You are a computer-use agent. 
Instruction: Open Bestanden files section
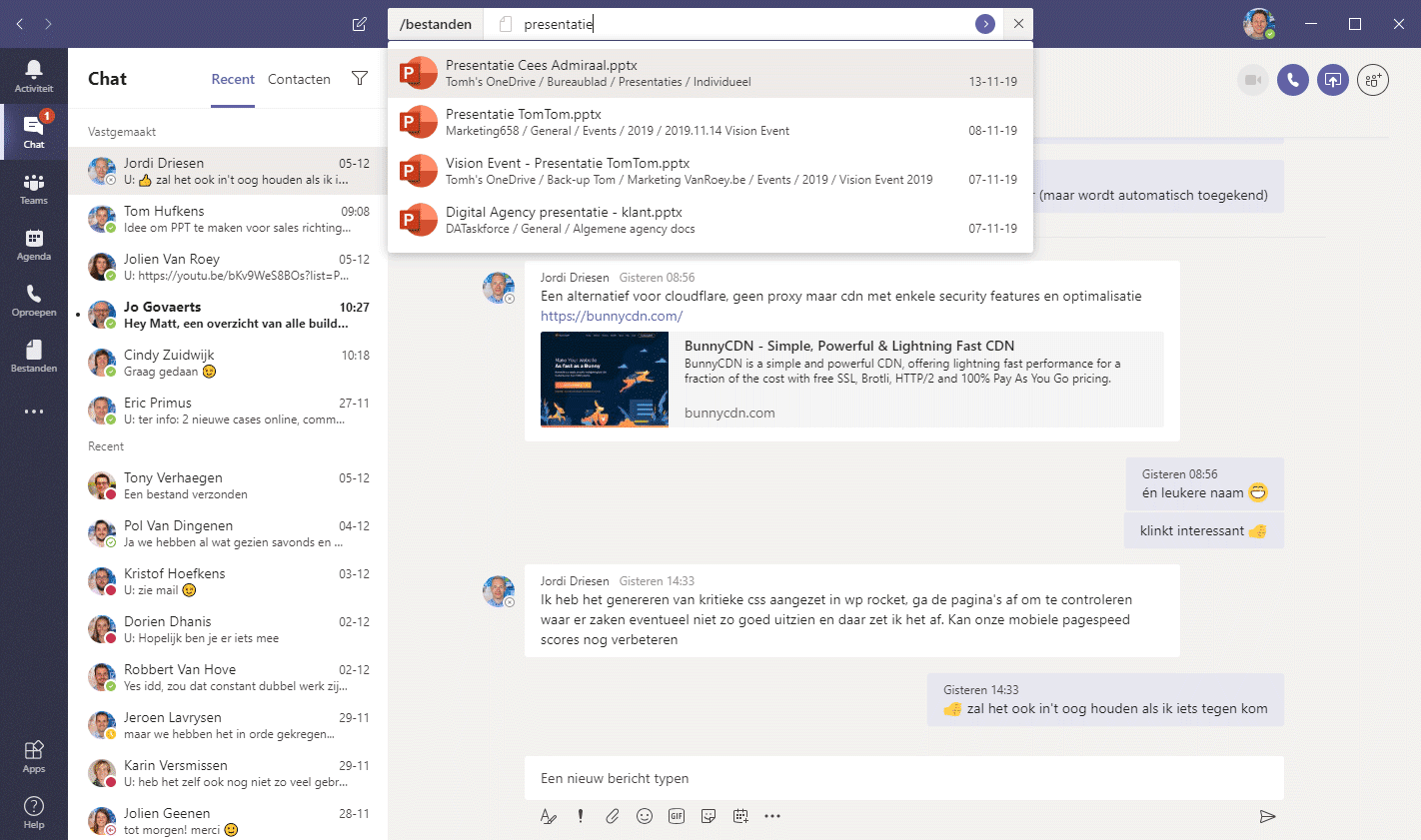pyautogui.click(x=34, y=356)
